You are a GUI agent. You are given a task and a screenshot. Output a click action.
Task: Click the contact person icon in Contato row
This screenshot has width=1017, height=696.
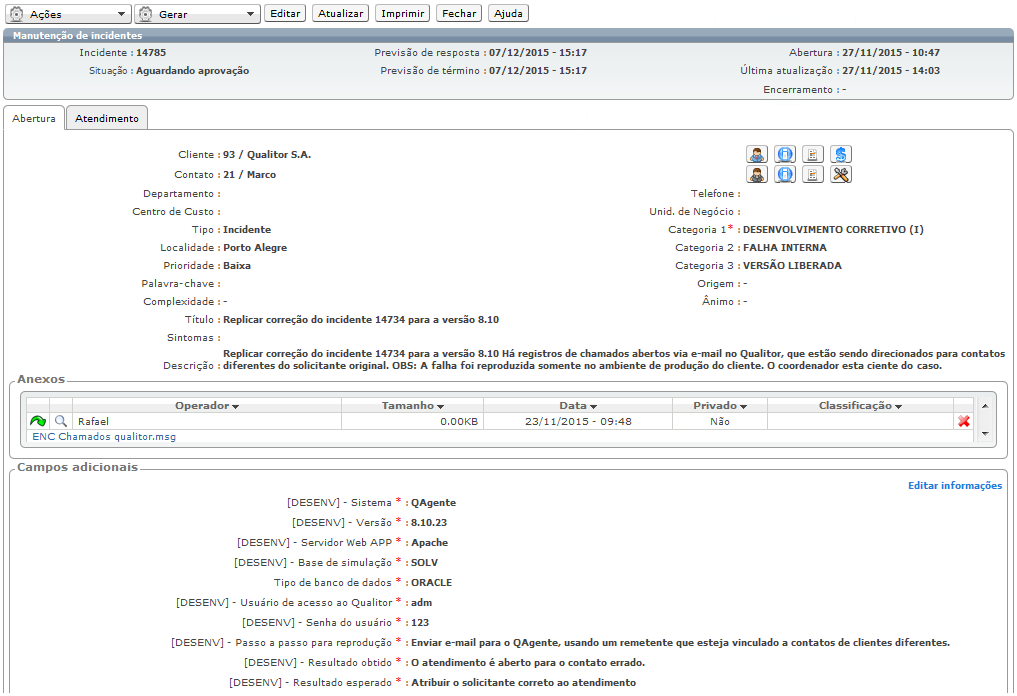[x=757, y=175]
